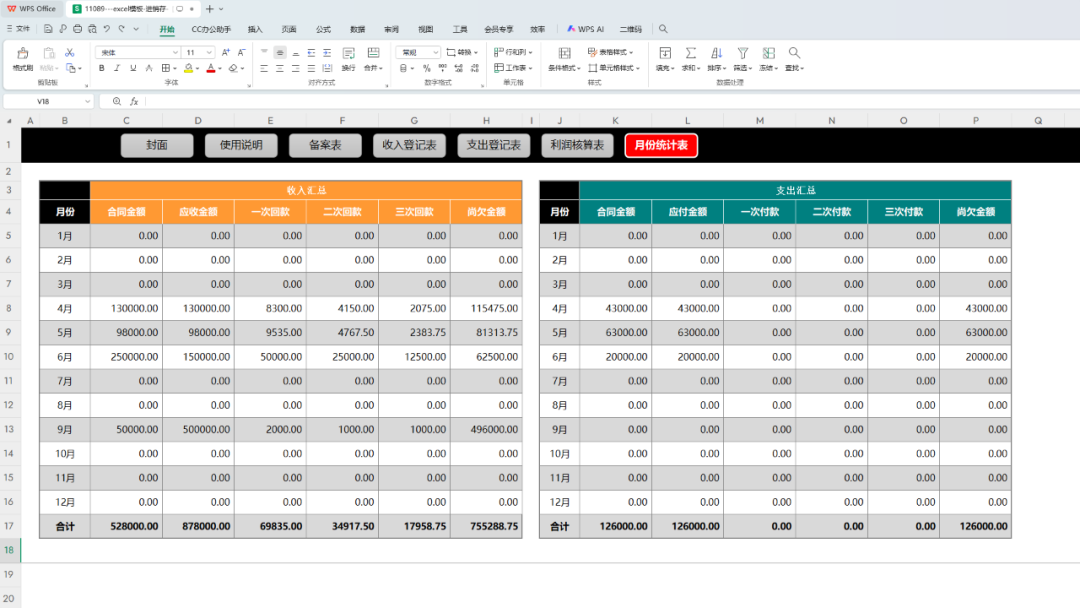Click the Conditional Formatting (条件格式) icon
The image size is (1080, 608).
tap(564, 53)
